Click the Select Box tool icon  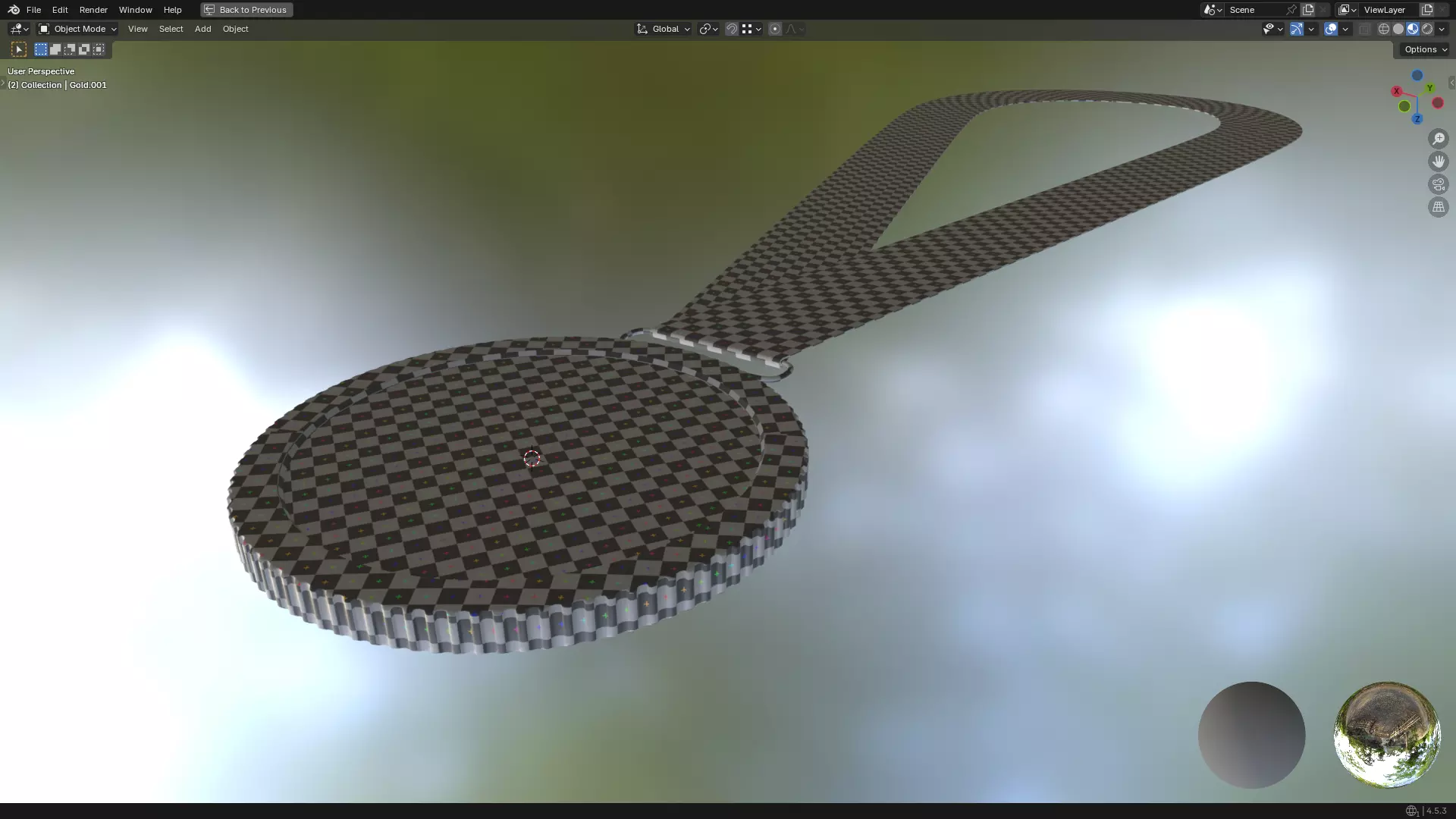point(19,49)
